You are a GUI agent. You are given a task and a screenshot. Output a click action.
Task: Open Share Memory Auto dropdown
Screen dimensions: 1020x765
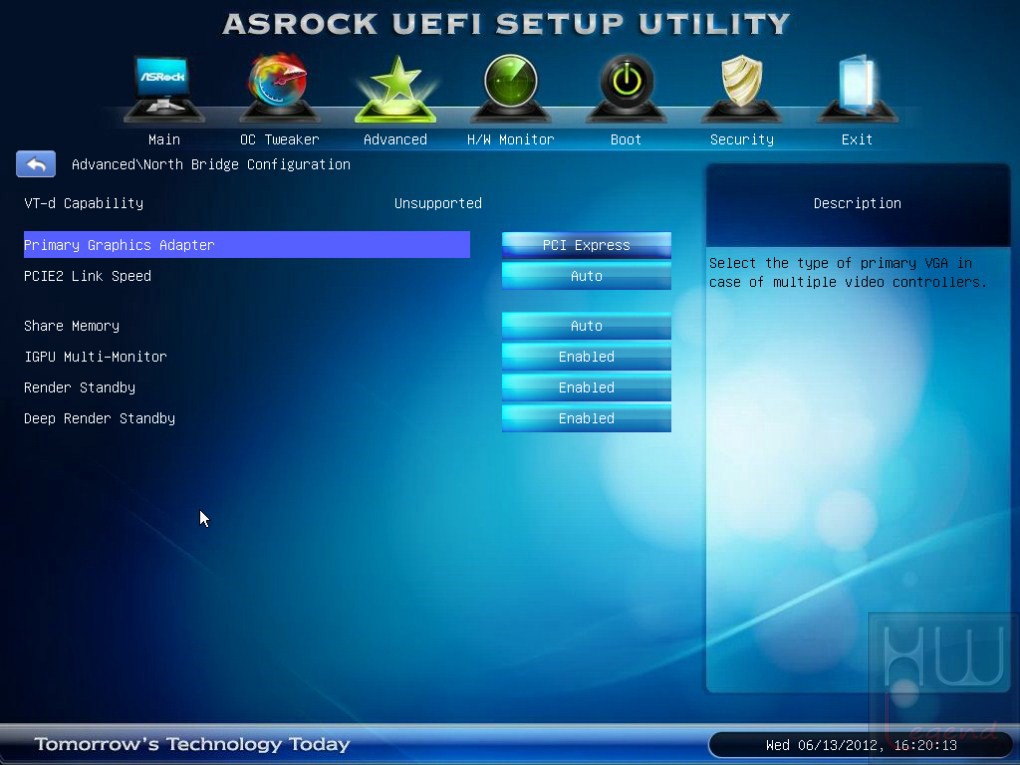586,326
